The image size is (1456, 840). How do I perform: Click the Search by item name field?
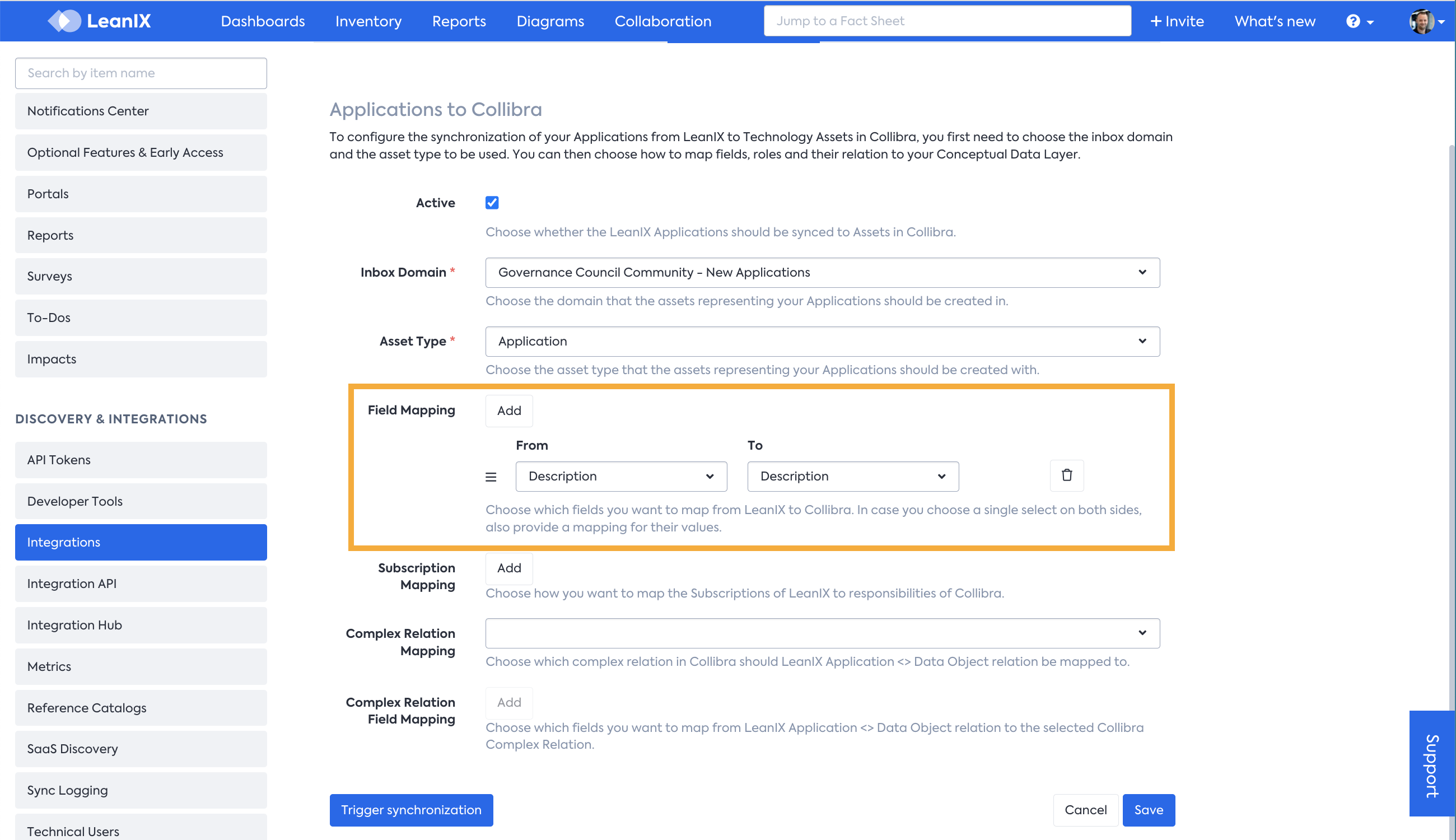[x=141, y=73]
